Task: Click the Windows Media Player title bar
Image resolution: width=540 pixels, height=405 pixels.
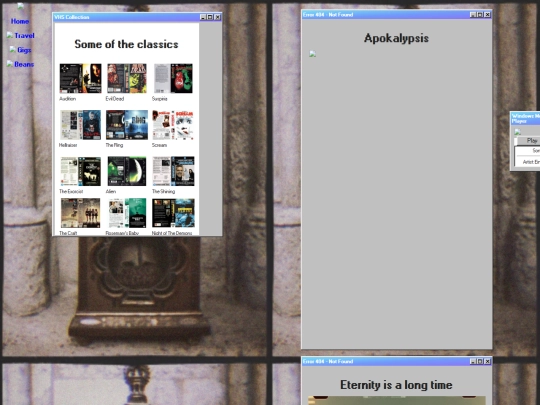Action: pyautogui.click(x=526, y=118)
